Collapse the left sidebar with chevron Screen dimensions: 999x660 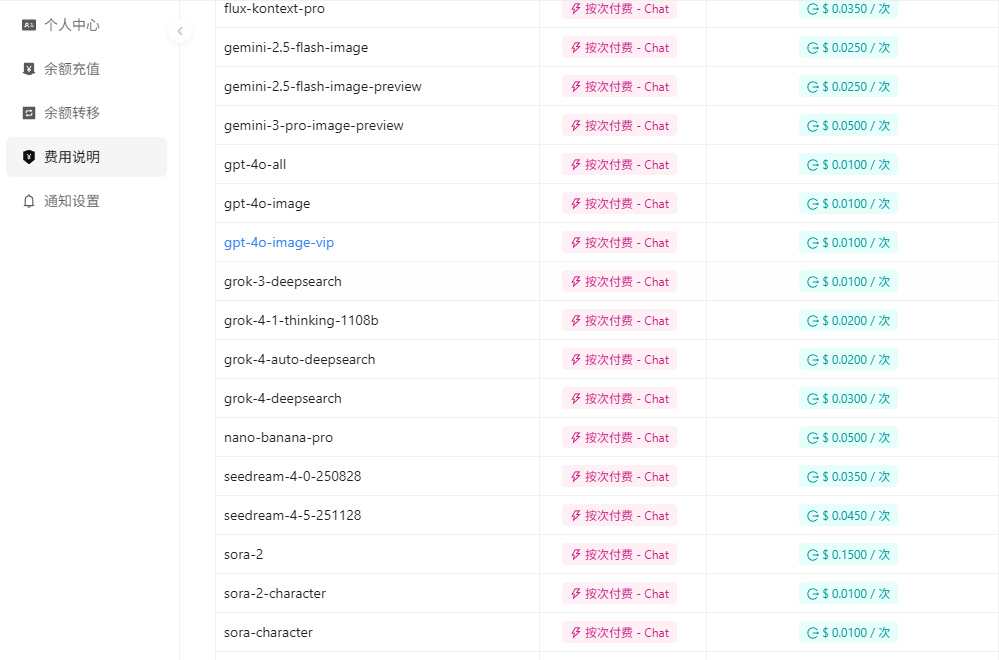[180, 31]
